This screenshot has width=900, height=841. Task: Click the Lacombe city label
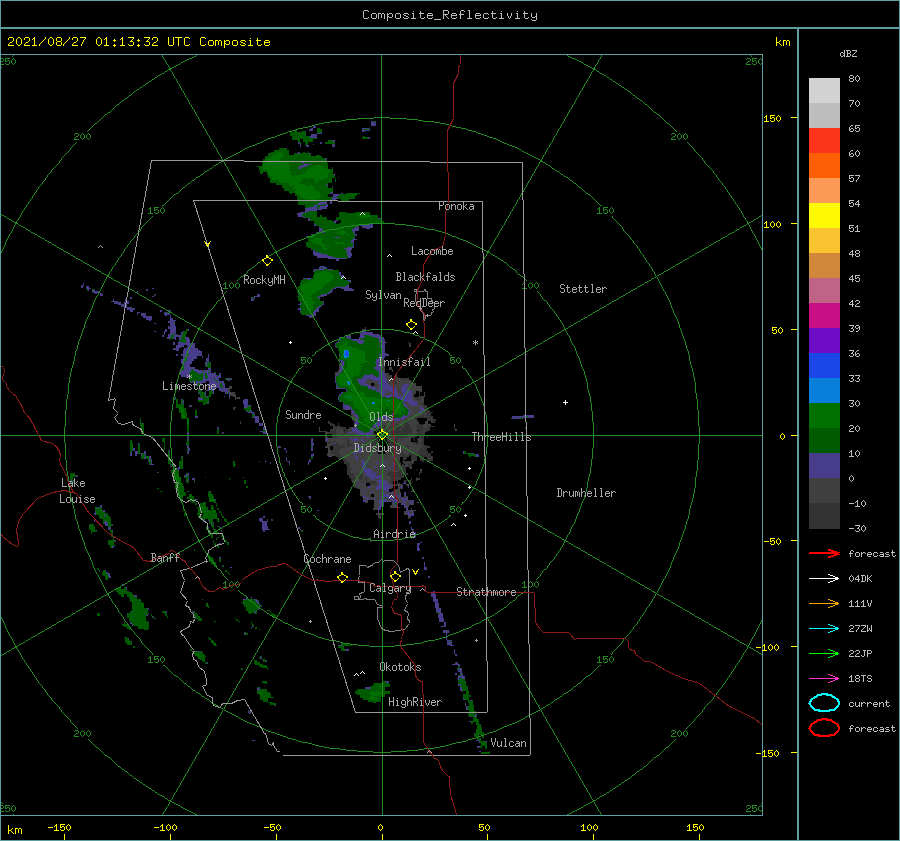pos(432,251)
